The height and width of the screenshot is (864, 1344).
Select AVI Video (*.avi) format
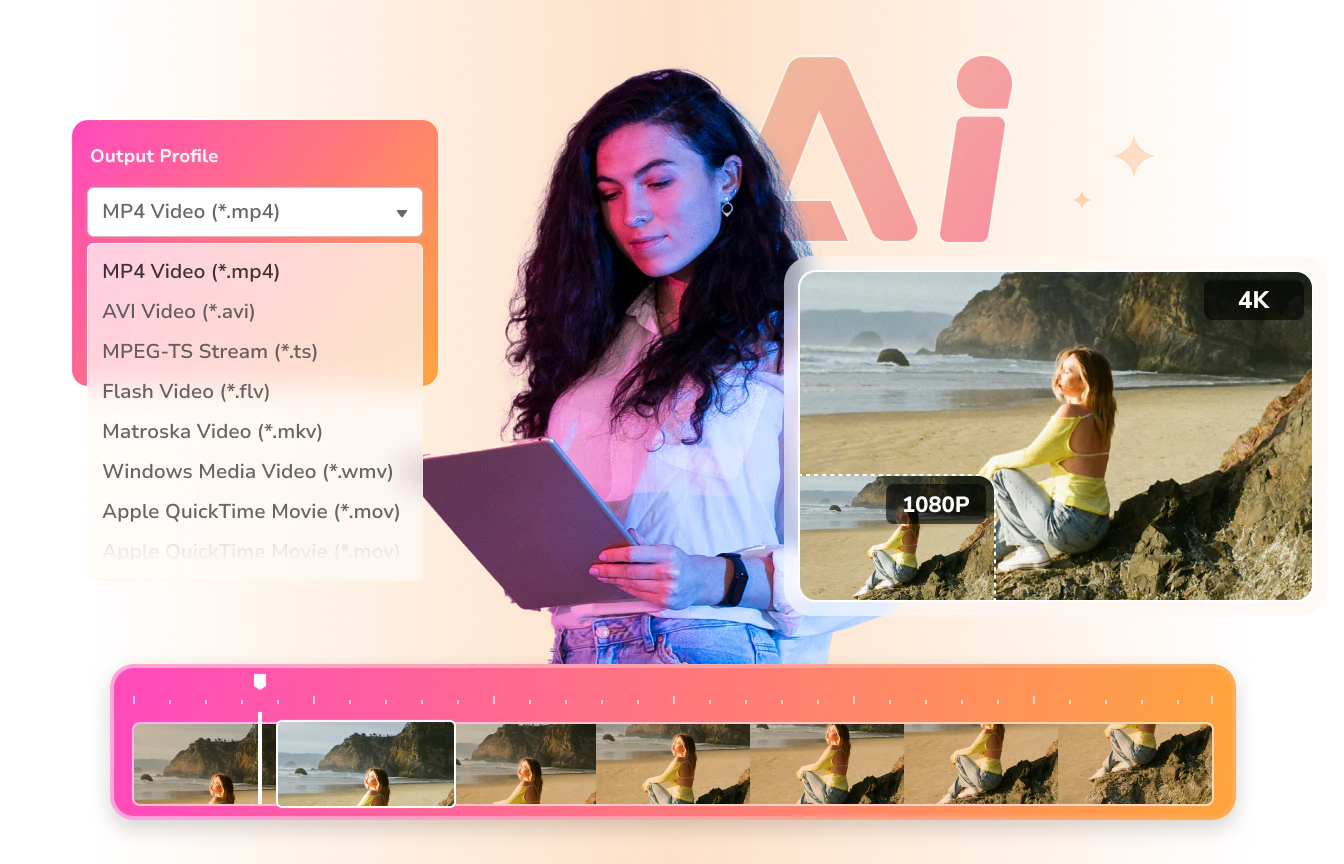[x=178, y=311]
